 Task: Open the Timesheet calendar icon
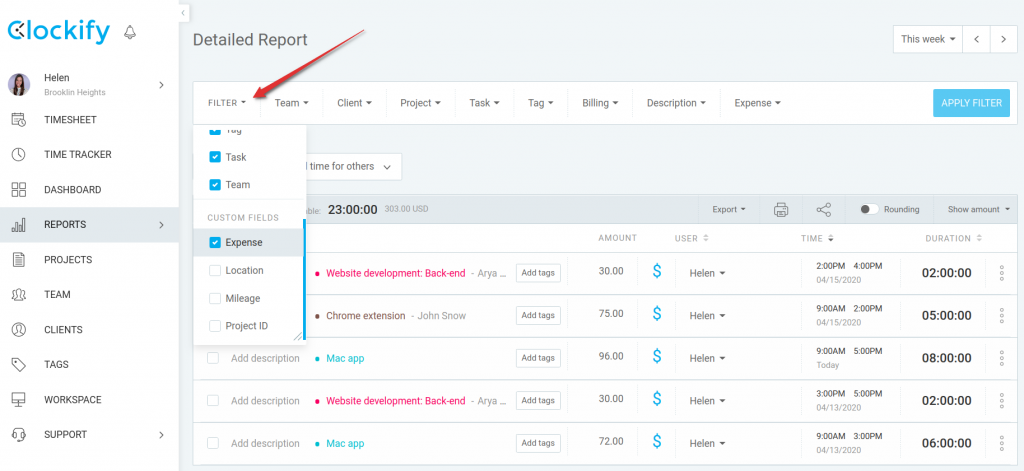click(19, 120)
